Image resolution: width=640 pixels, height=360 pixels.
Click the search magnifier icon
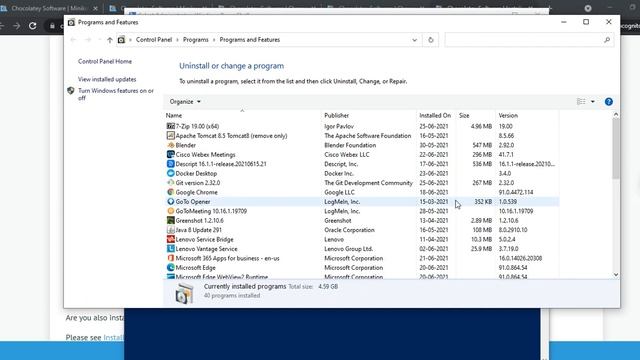pos(607,40)
